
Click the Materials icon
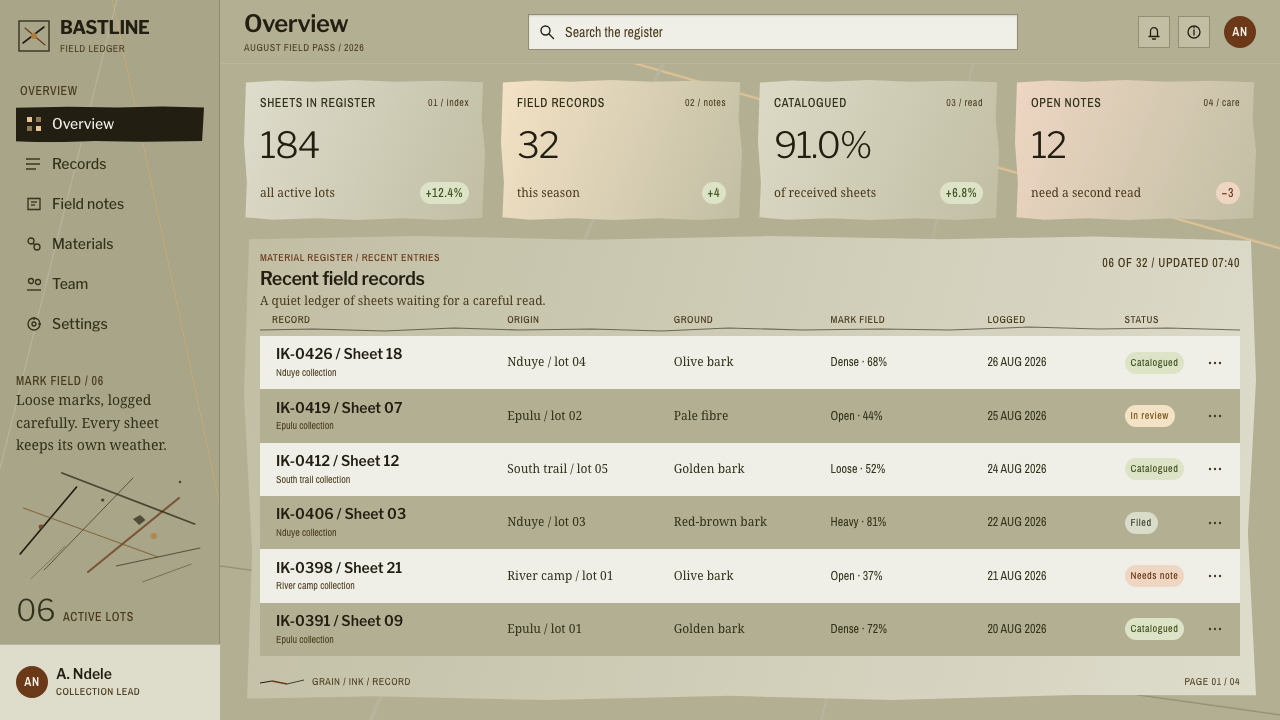(x=34, y=244)
